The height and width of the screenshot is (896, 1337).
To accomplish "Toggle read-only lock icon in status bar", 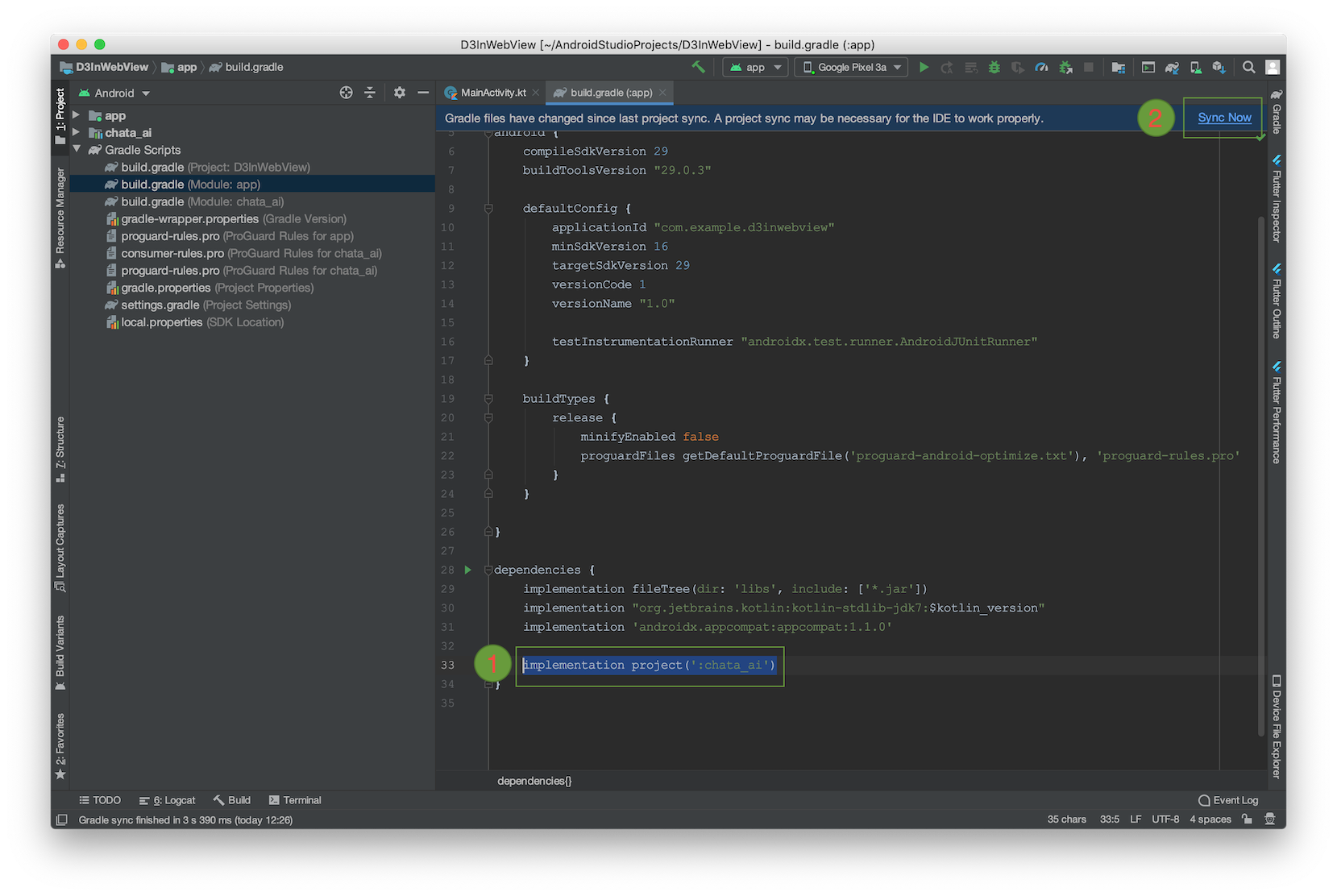I will (x=1247, y=819).
